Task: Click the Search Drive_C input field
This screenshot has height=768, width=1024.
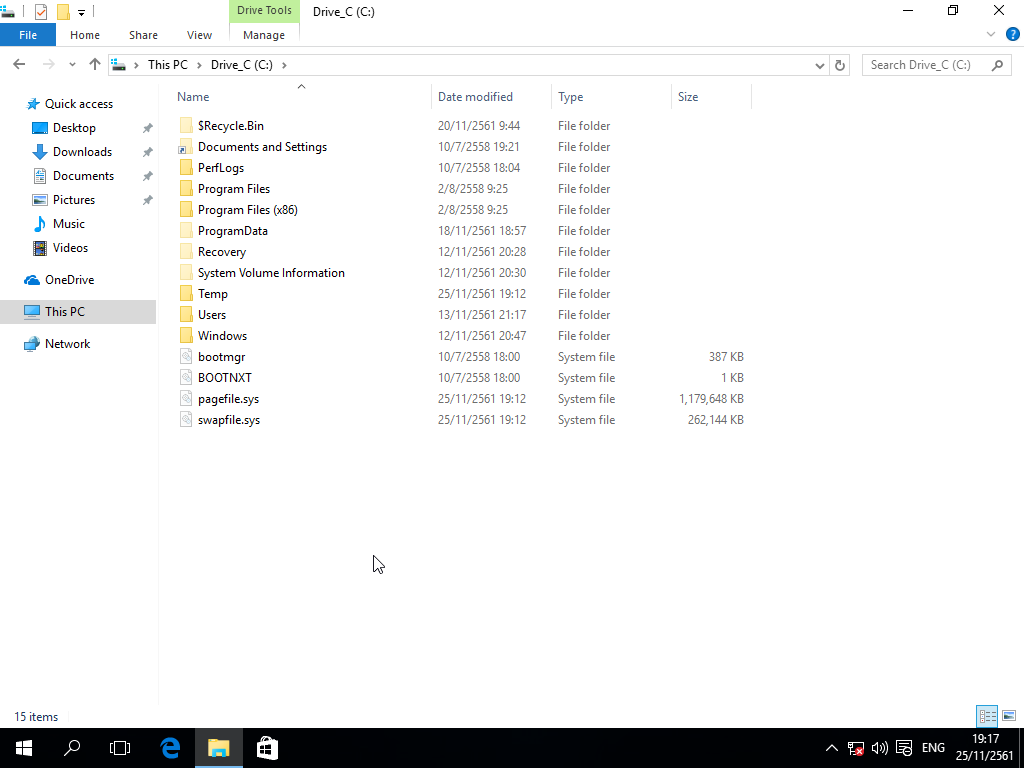Action: pos(925,65)
